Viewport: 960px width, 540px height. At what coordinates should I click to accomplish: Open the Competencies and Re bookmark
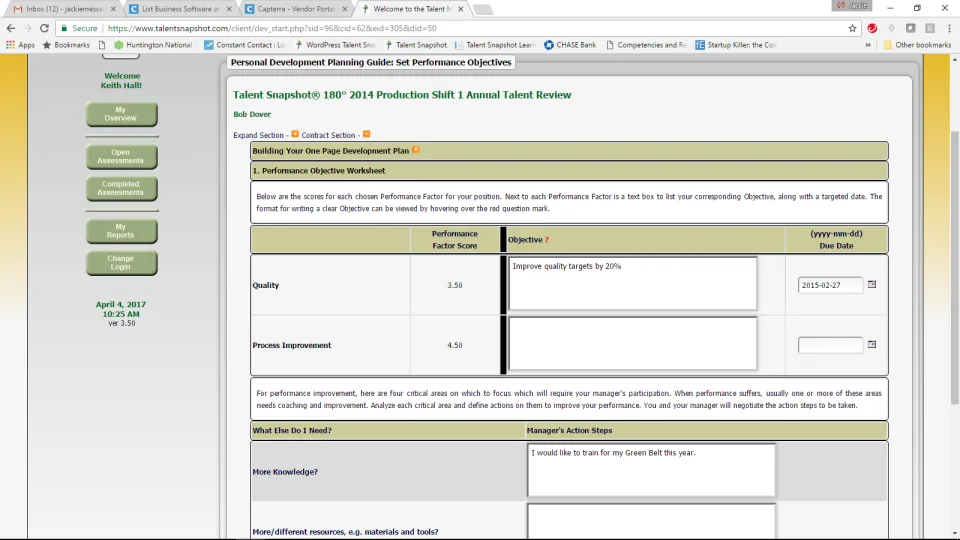point(646,45)
